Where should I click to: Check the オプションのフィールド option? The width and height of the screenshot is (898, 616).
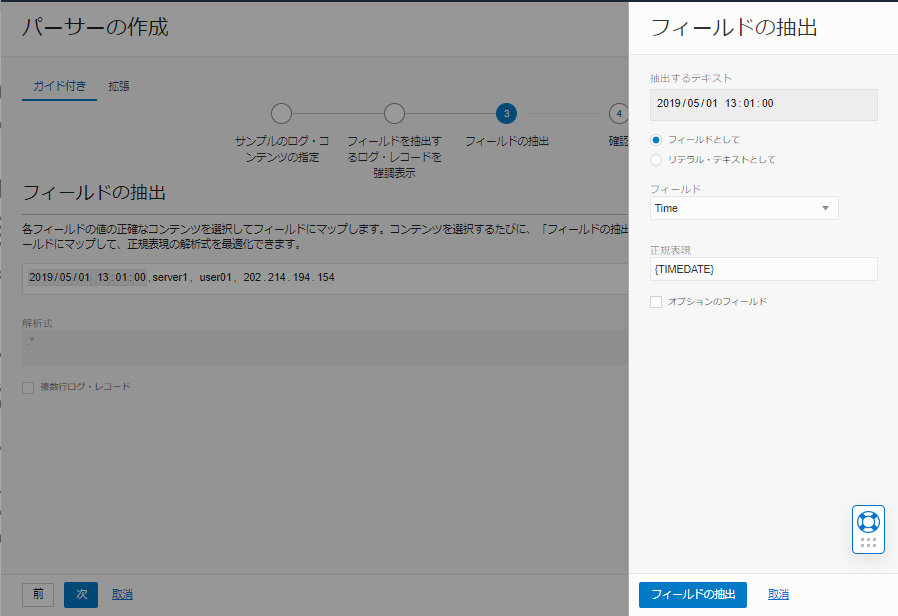click(655, 301)
